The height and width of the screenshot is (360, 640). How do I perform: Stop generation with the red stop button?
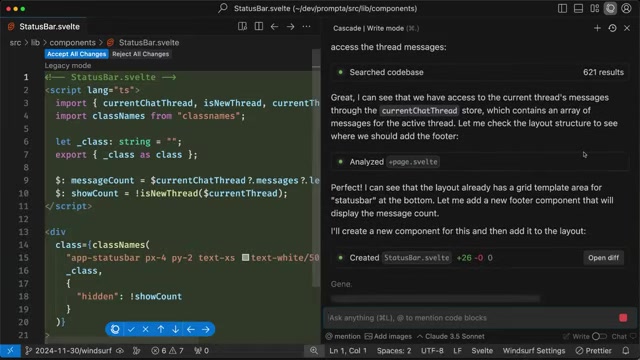point(623,318)
